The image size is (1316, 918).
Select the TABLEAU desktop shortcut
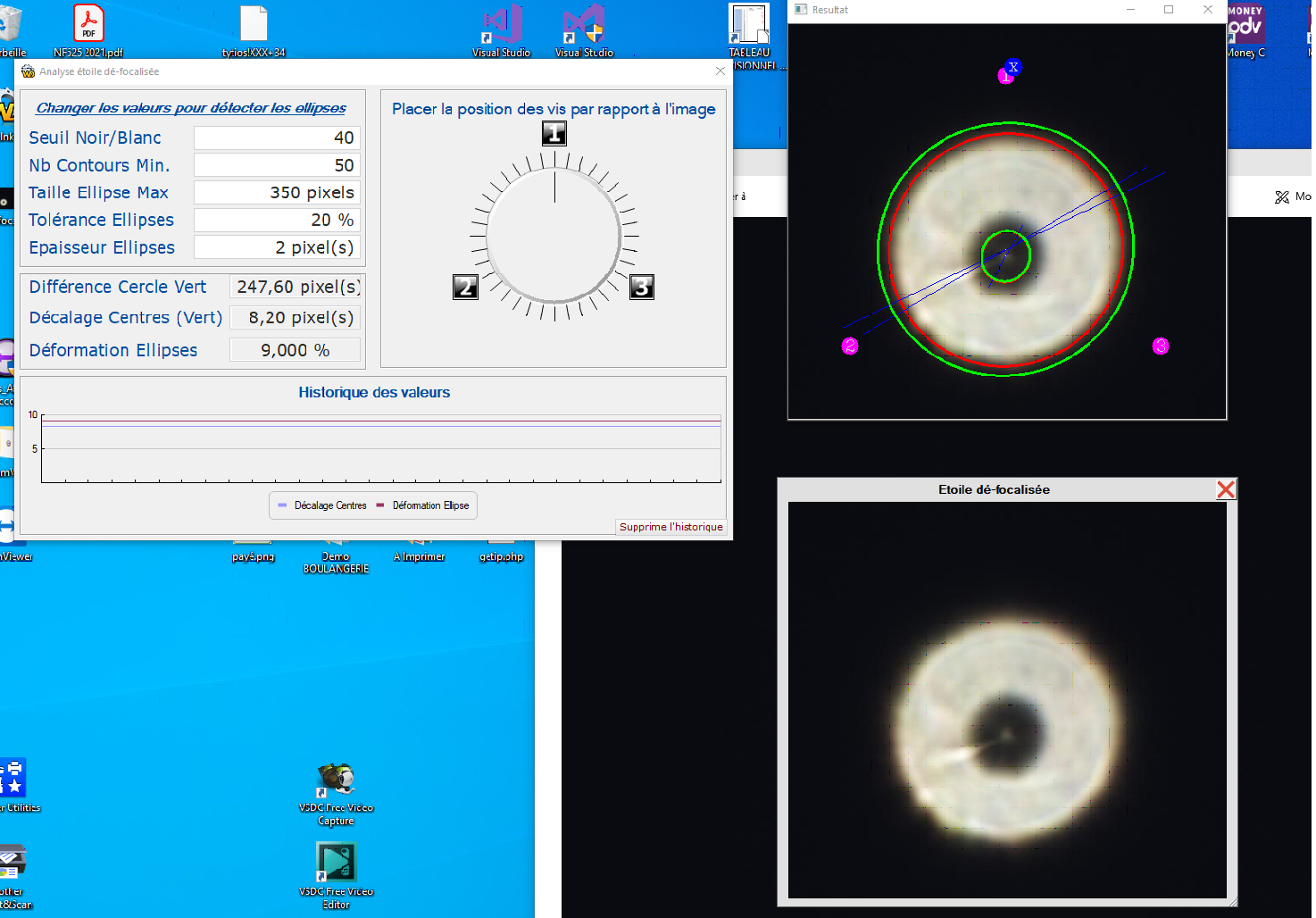[750, 36]
